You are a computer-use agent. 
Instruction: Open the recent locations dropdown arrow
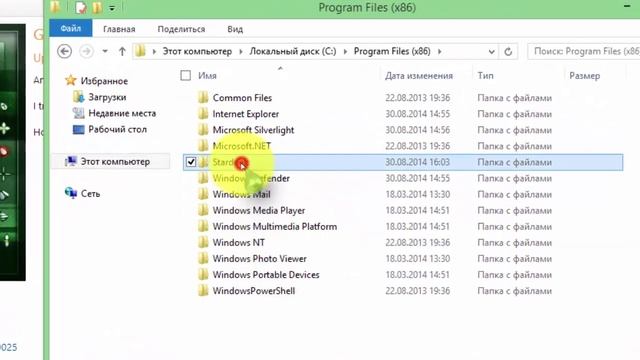coord(105,51)
